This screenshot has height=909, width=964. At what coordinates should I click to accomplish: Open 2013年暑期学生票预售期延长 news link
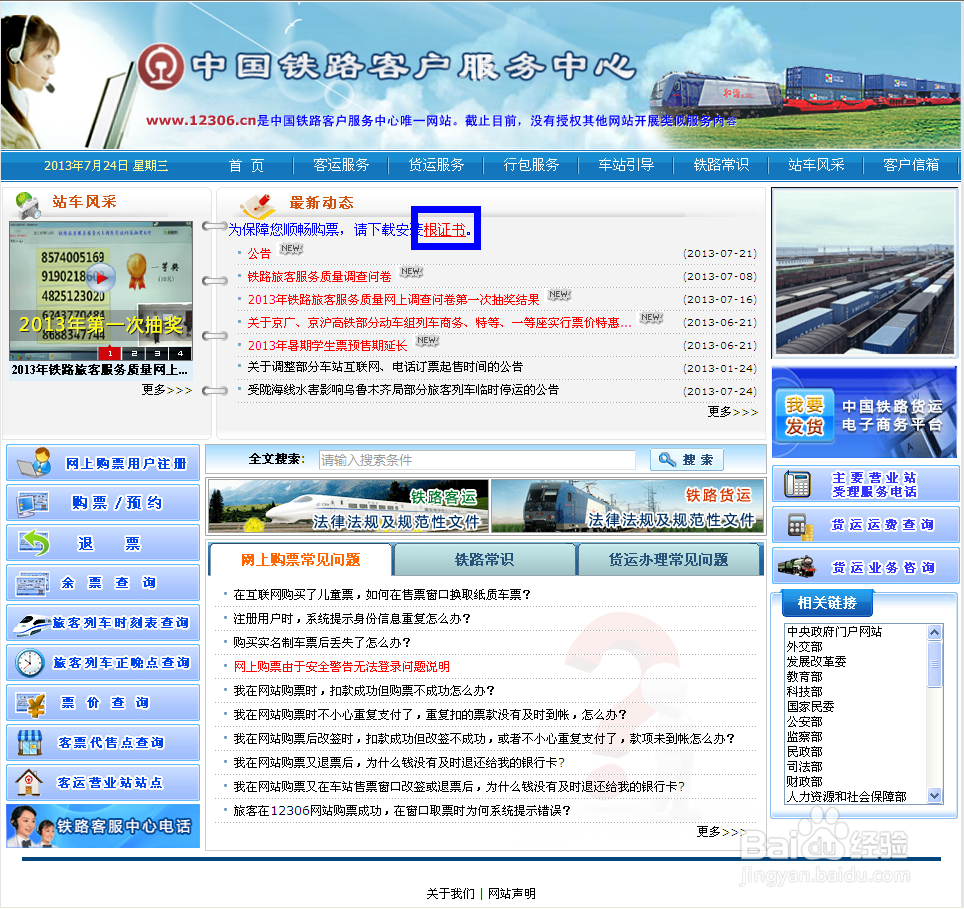point(327,345)
